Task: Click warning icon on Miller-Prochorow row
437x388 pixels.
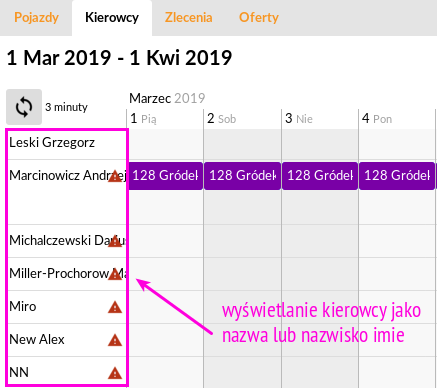Action: 115,274
